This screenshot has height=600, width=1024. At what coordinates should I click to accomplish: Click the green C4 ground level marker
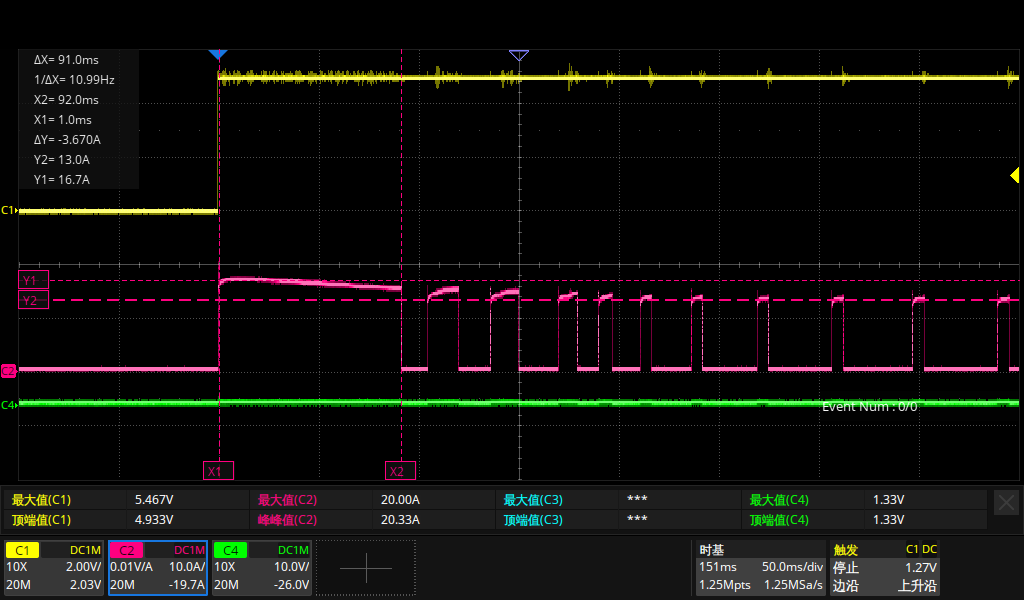point(8,405)
